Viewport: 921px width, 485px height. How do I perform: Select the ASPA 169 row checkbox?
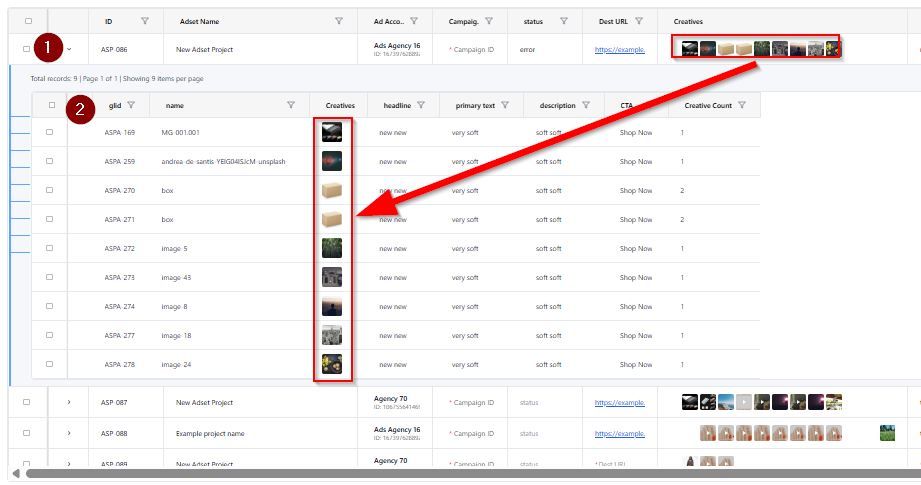click(49, 132)
